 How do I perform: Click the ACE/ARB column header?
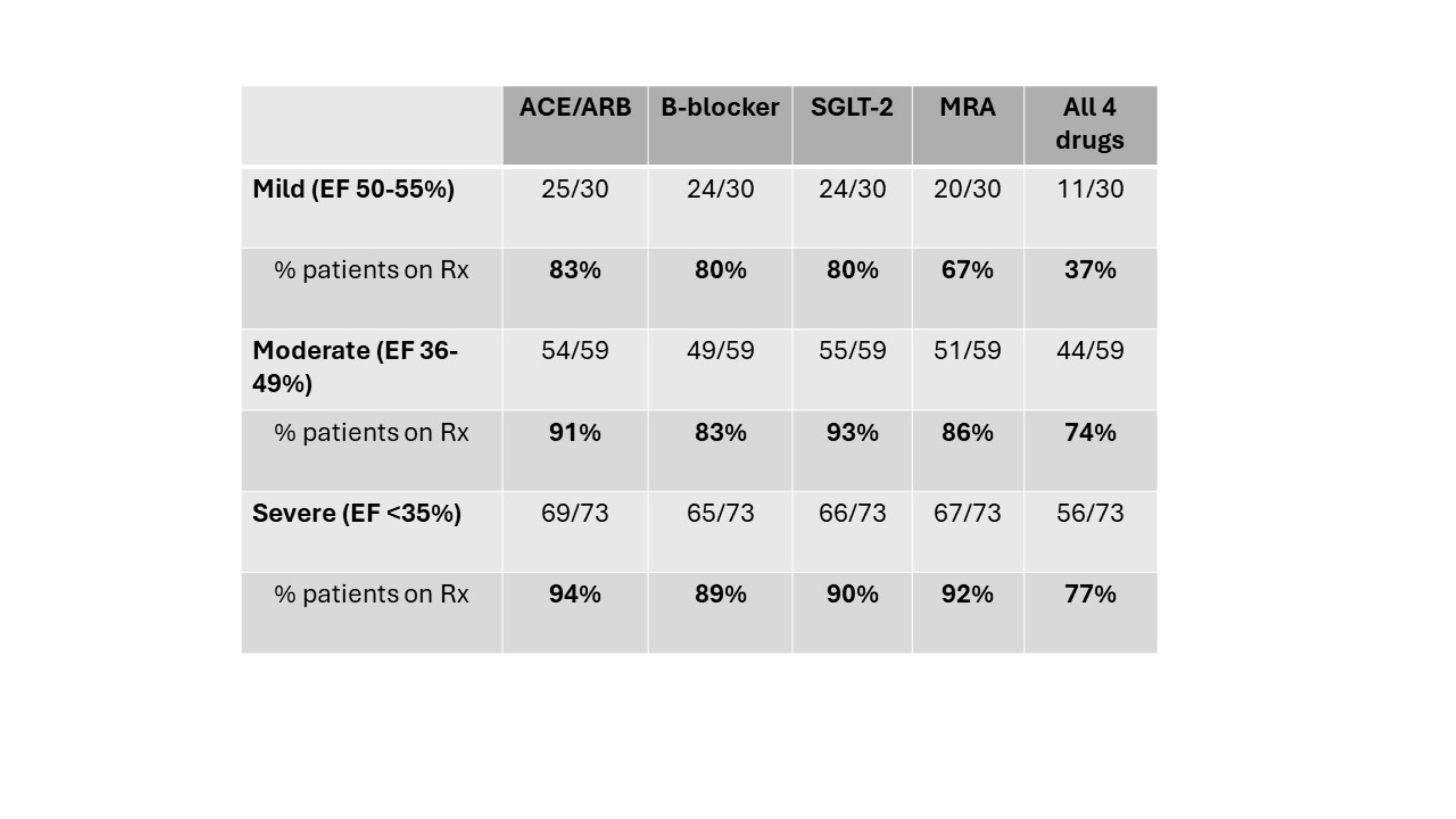tap(575, 107)
